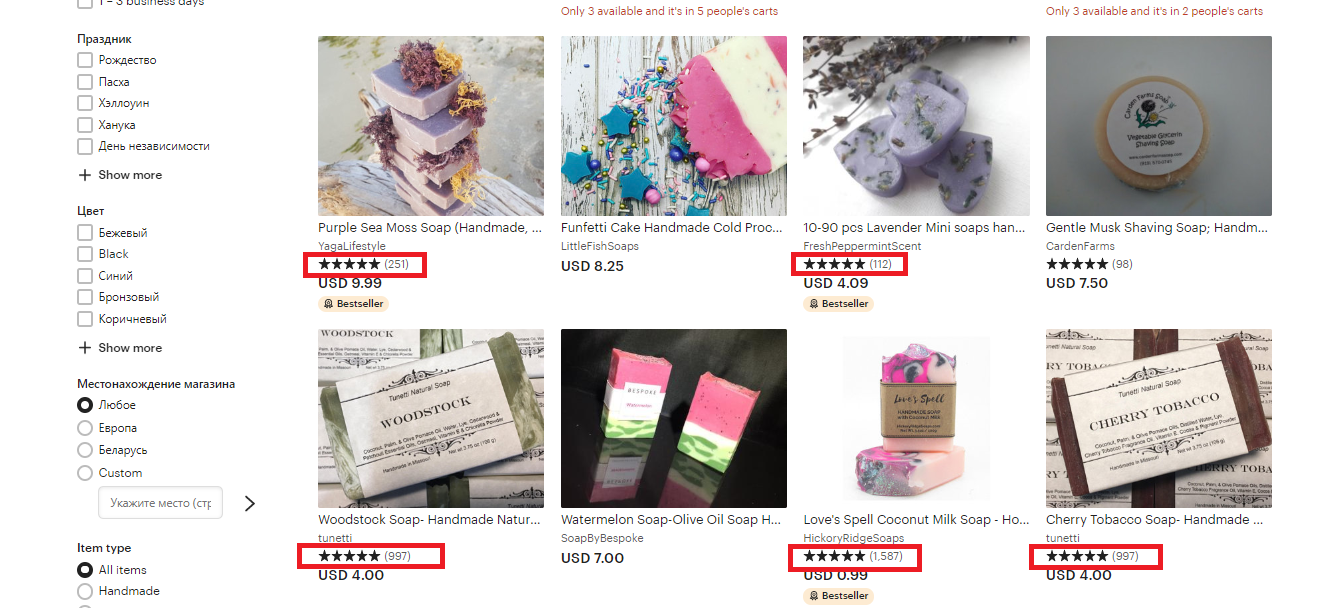Select the Handmade item type option
This screenshot has height=608, width=1343.
click(85, 591)
